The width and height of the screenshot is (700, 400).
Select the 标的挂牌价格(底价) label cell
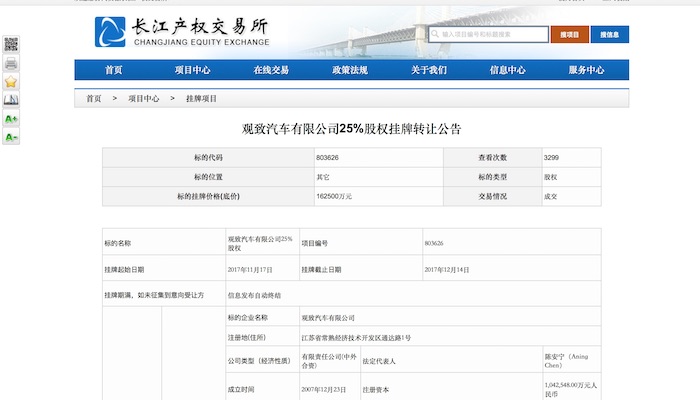click(x=208, y=196)
